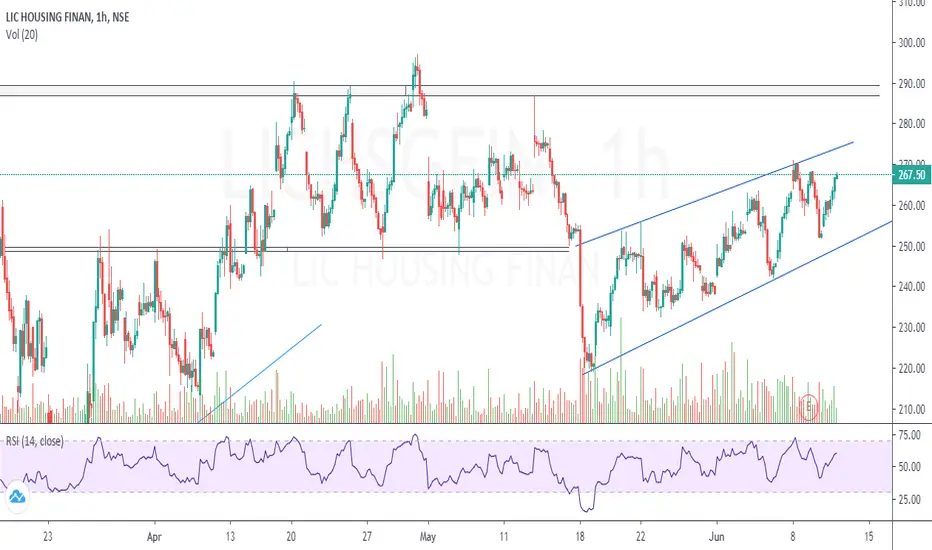Click the 27 date label on time axis
Image resolution: width=932 pixels, height=550 pixels.
click(x=367, y=536)
